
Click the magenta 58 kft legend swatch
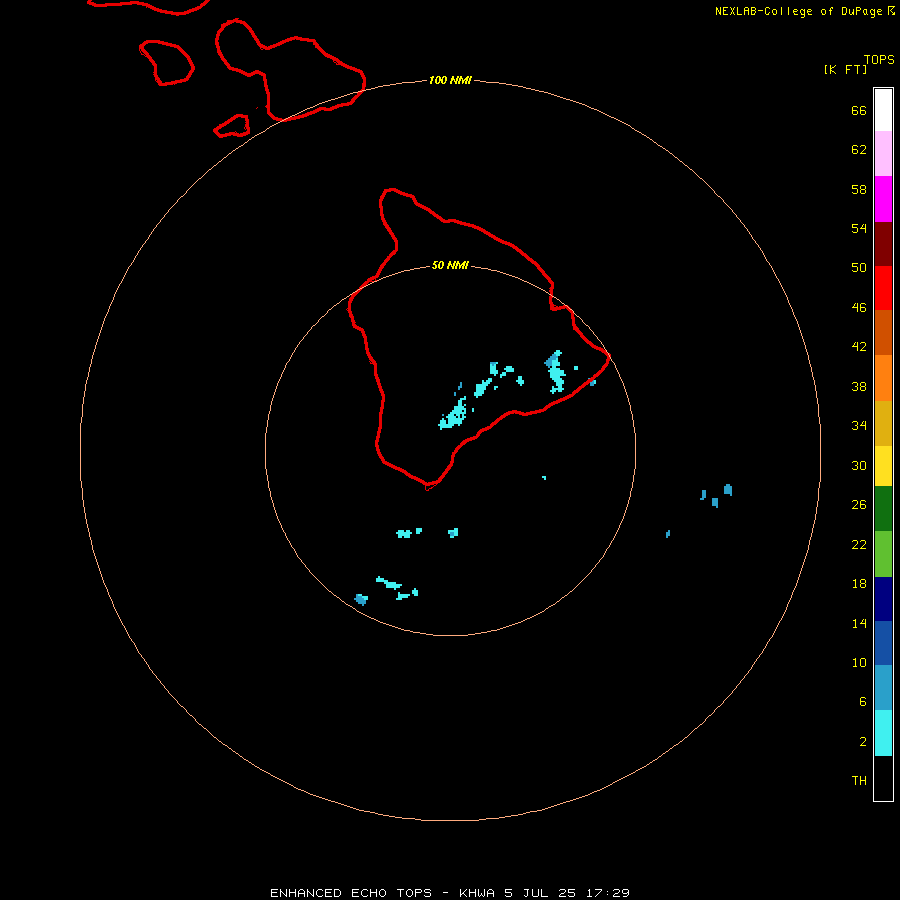[x=883, y=199]
